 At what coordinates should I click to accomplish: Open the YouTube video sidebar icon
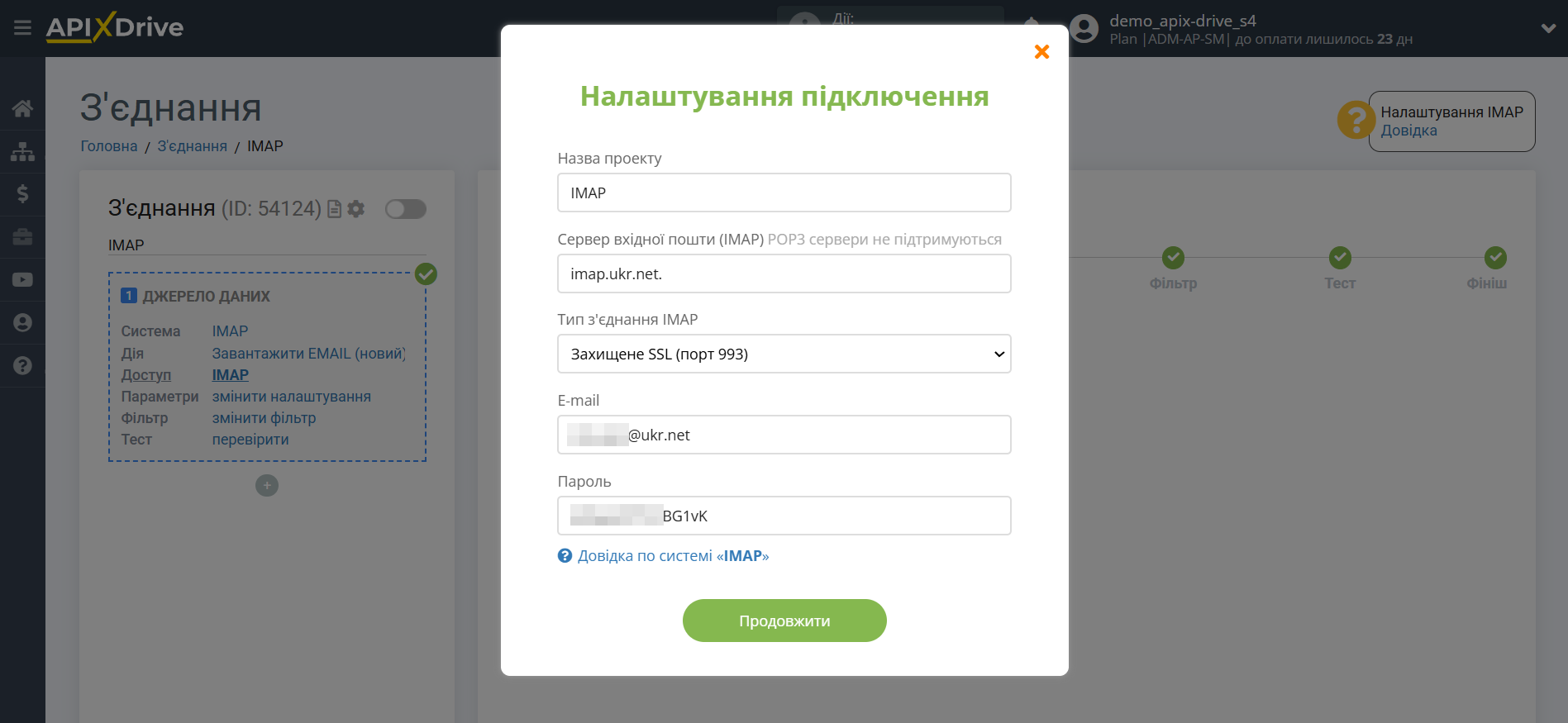[x=22, y=280]
